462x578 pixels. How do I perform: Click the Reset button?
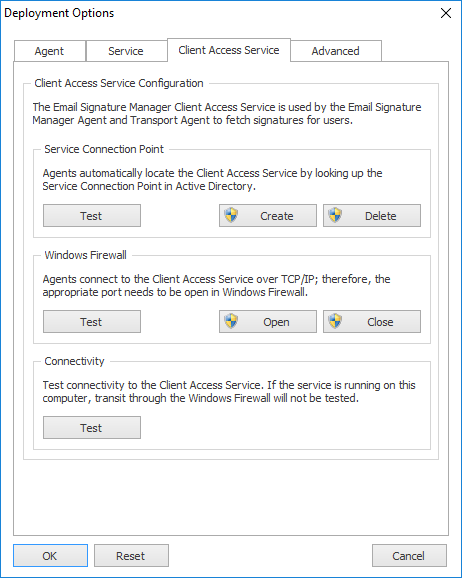click(131, 556)
